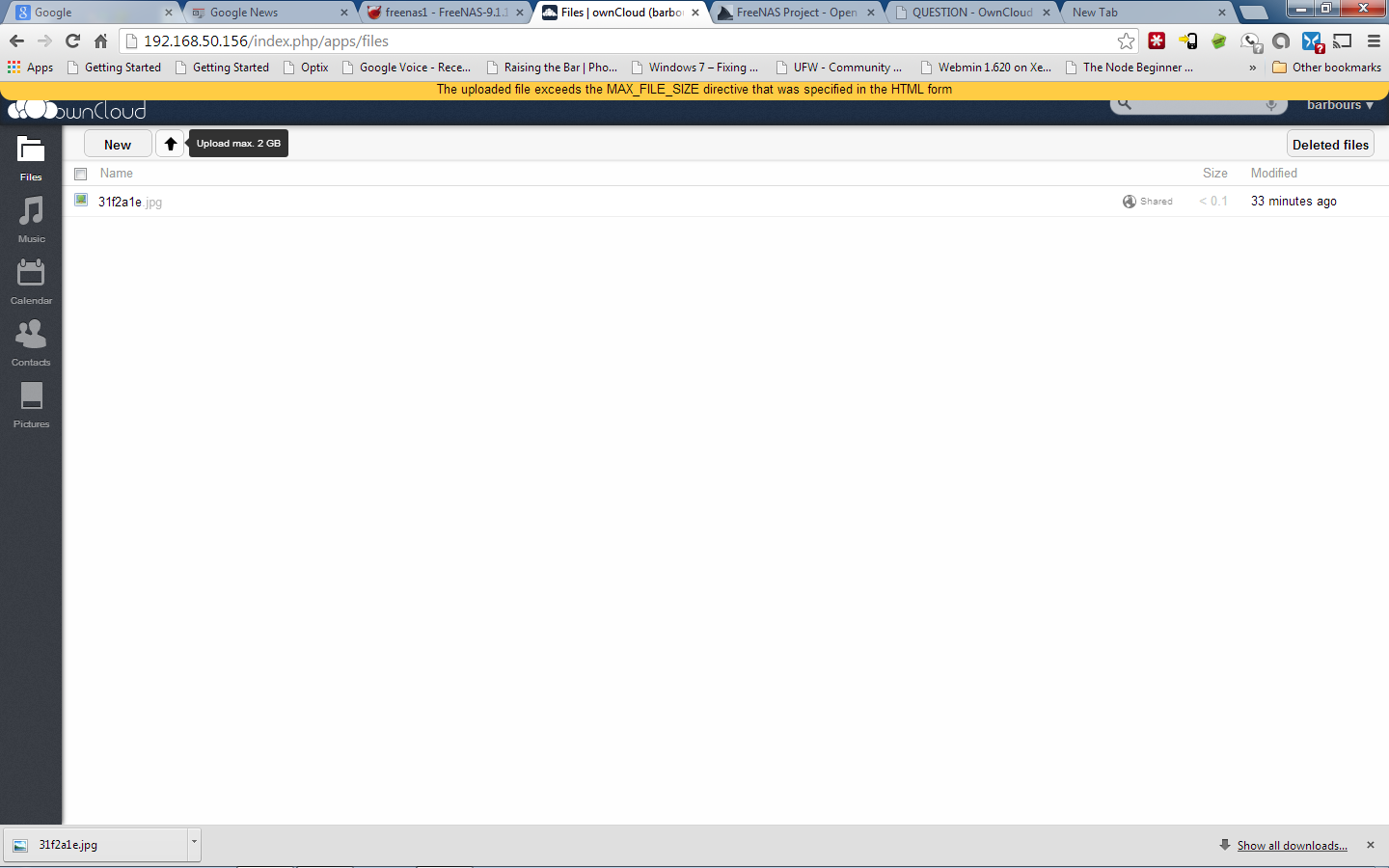
Task: Open the Deleted files view
Action: pyautogui.click(x=1330, y=144)
